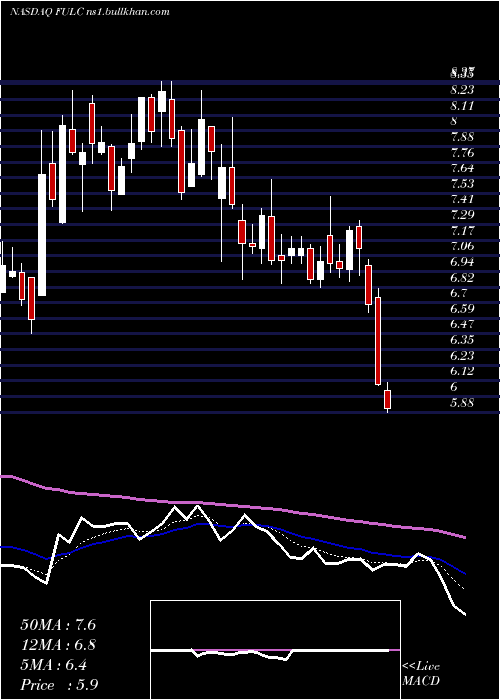Screen dimensions: 500x700
Task: Click the 7.53 price level label
Action: (462, 184)
